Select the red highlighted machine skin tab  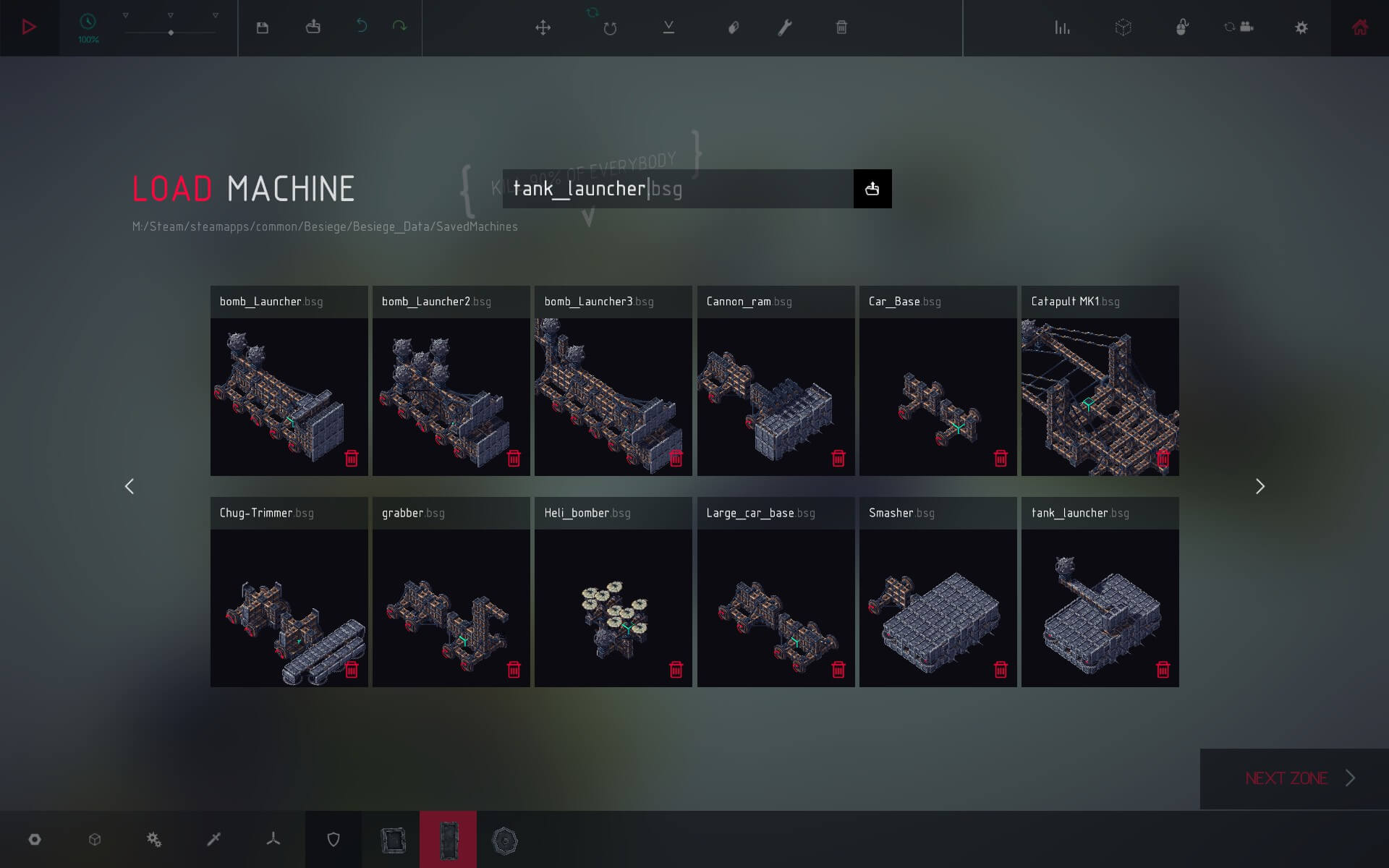click(449, 839)
